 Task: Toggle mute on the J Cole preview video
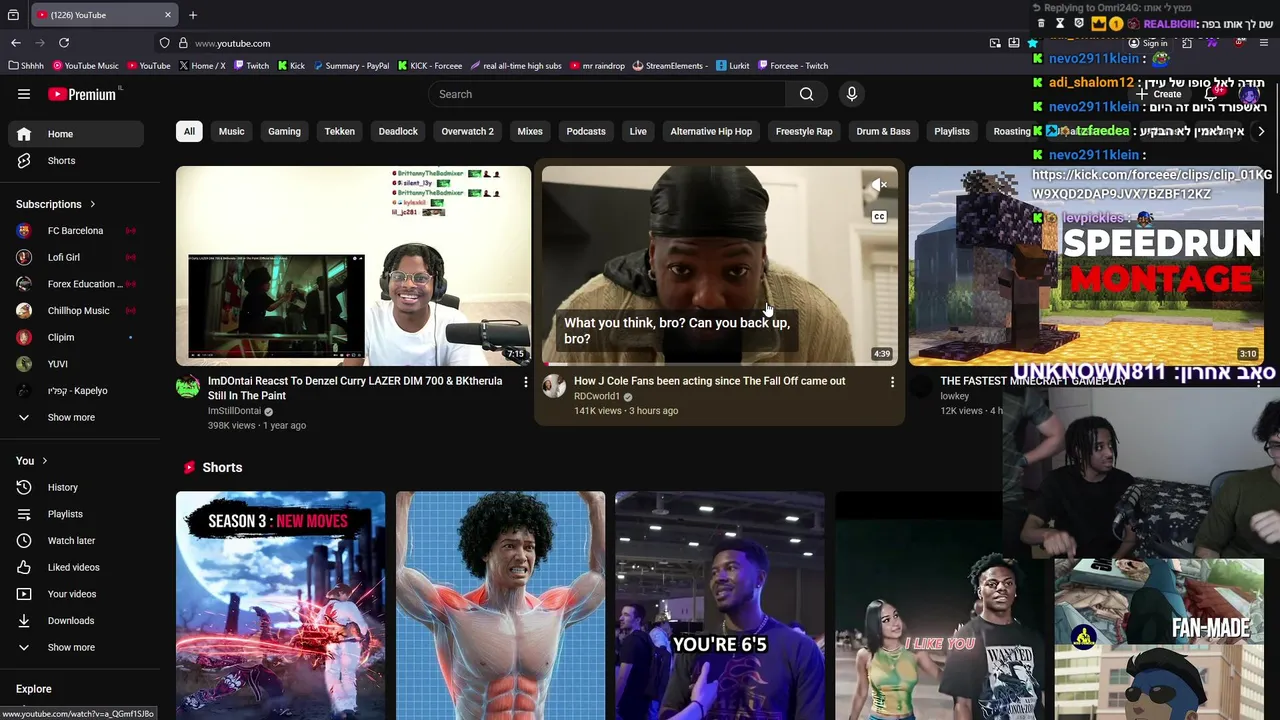[x=879, y=185]
